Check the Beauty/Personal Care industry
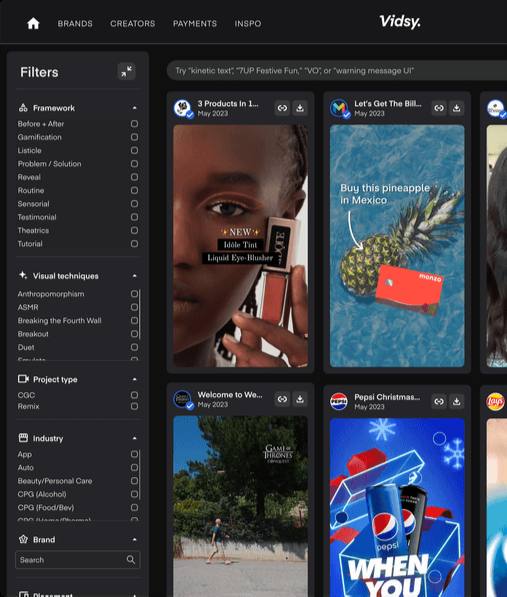The width and height of the screenshot is (507, 597). click(x=134, y=480)
